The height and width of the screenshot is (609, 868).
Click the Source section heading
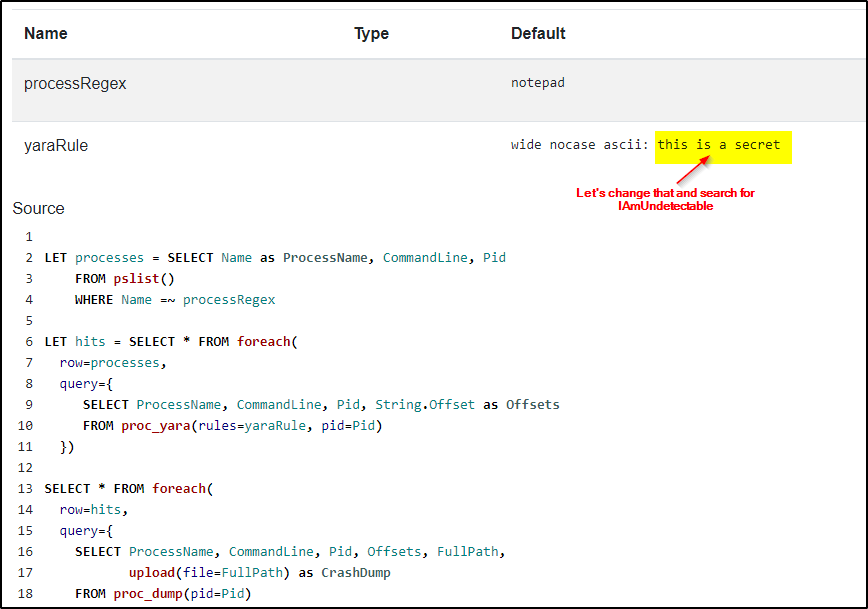point(38,208)
